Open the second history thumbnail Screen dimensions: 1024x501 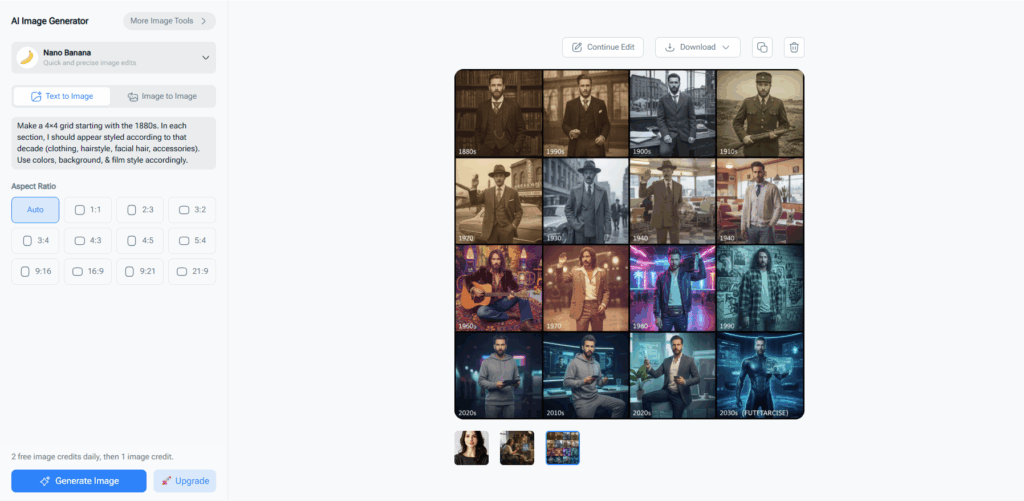[x=517, y=448]
